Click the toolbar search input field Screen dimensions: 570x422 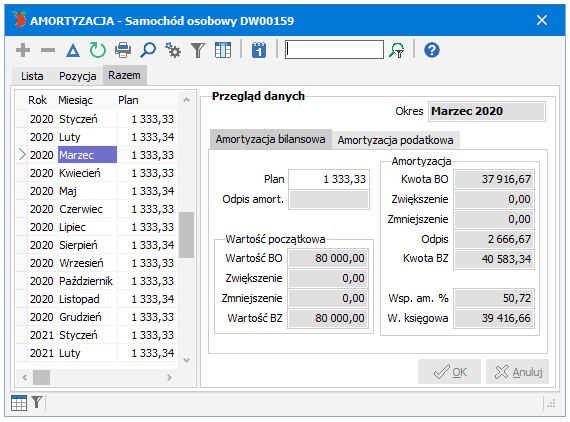334,50
